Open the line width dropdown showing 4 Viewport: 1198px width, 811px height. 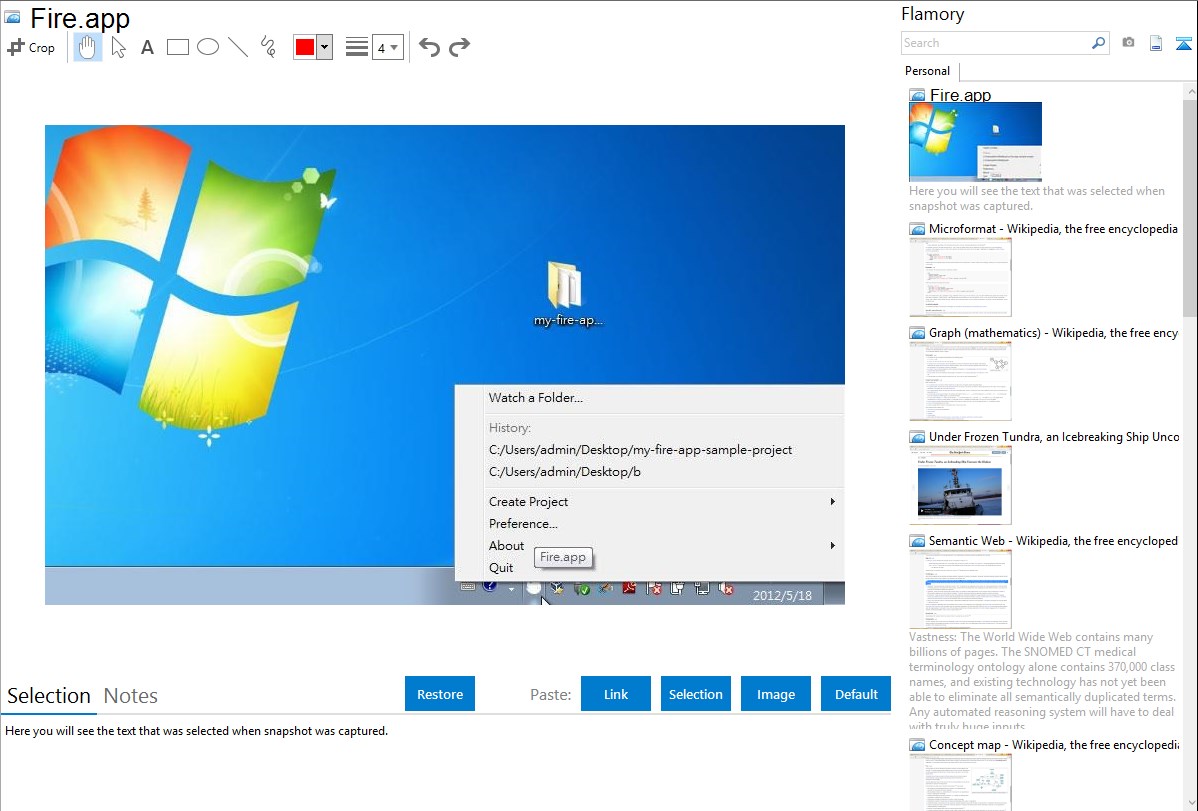pyautogui.click(x=388, y=47)
